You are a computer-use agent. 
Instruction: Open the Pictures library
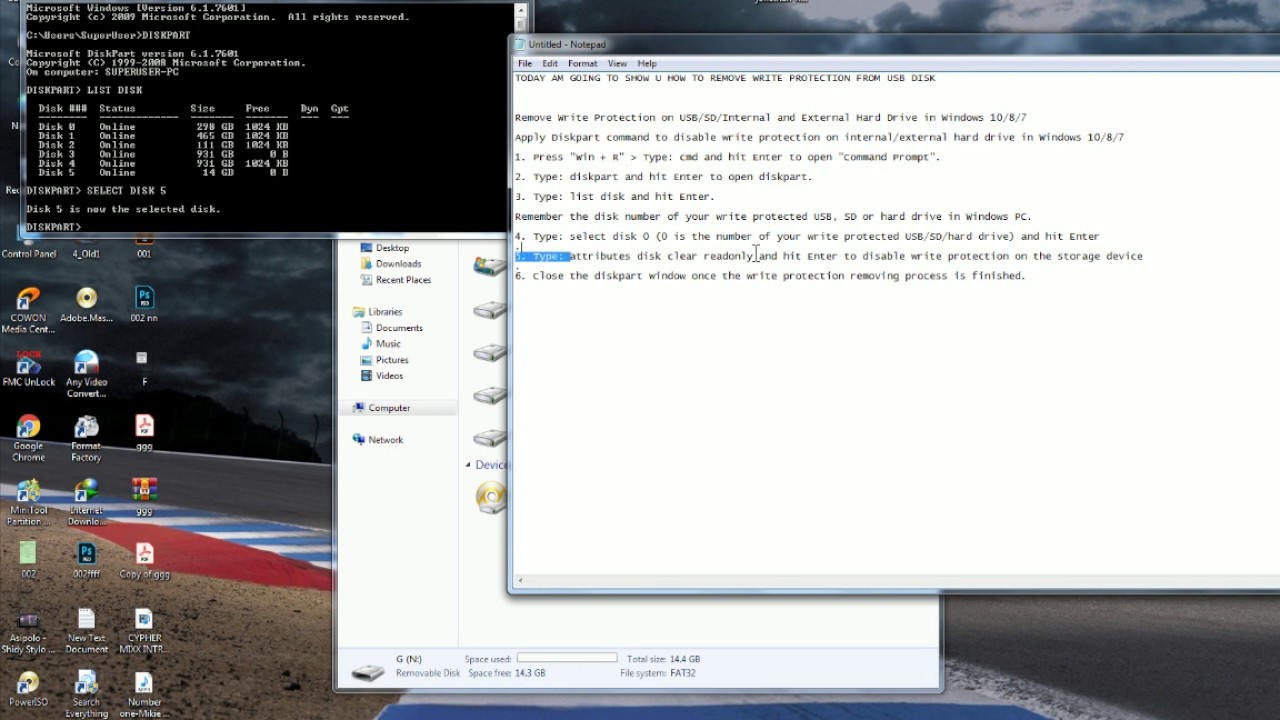coord(392,360)
